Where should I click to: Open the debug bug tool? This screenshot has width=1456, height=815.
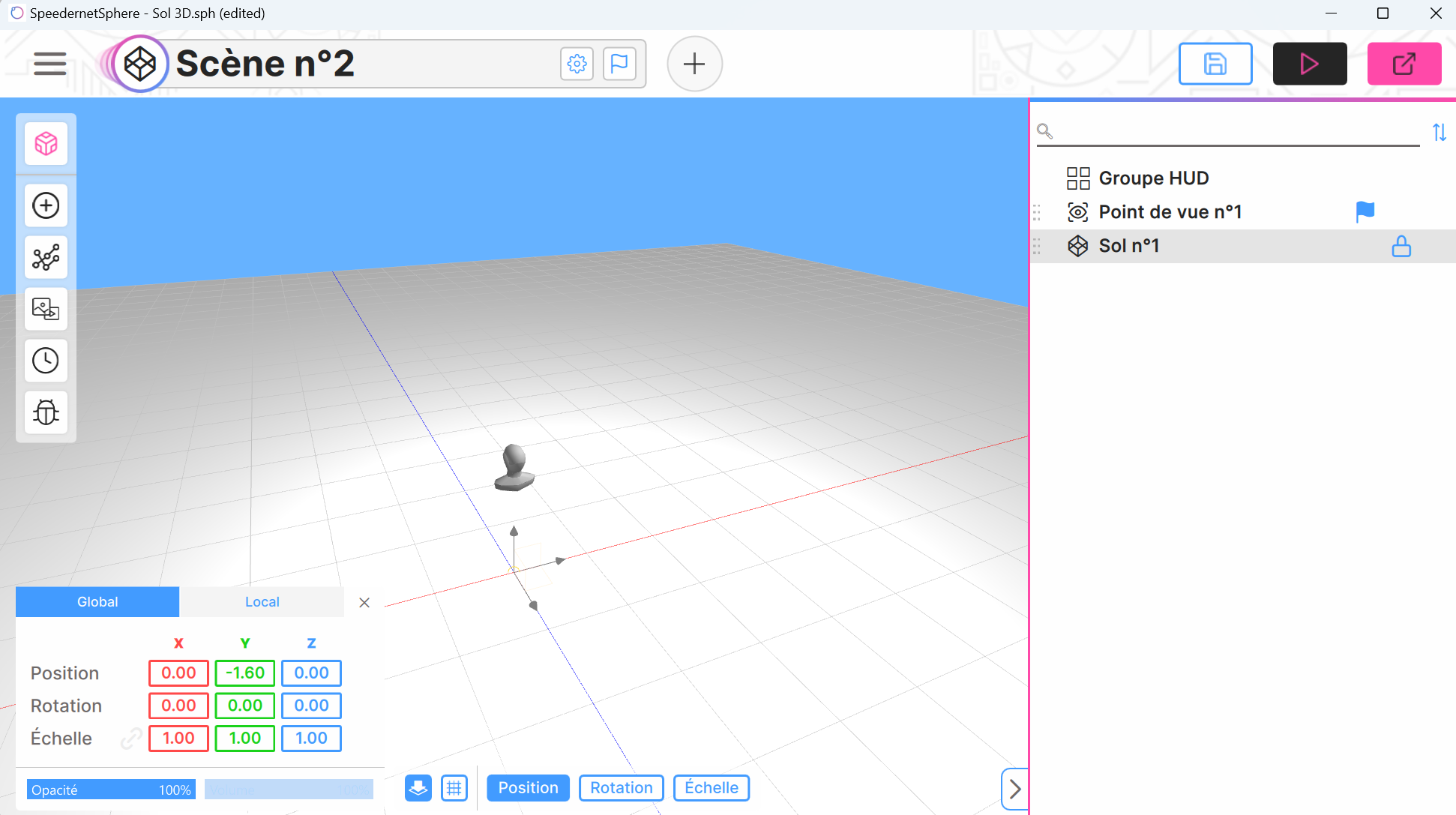(46, 412)
